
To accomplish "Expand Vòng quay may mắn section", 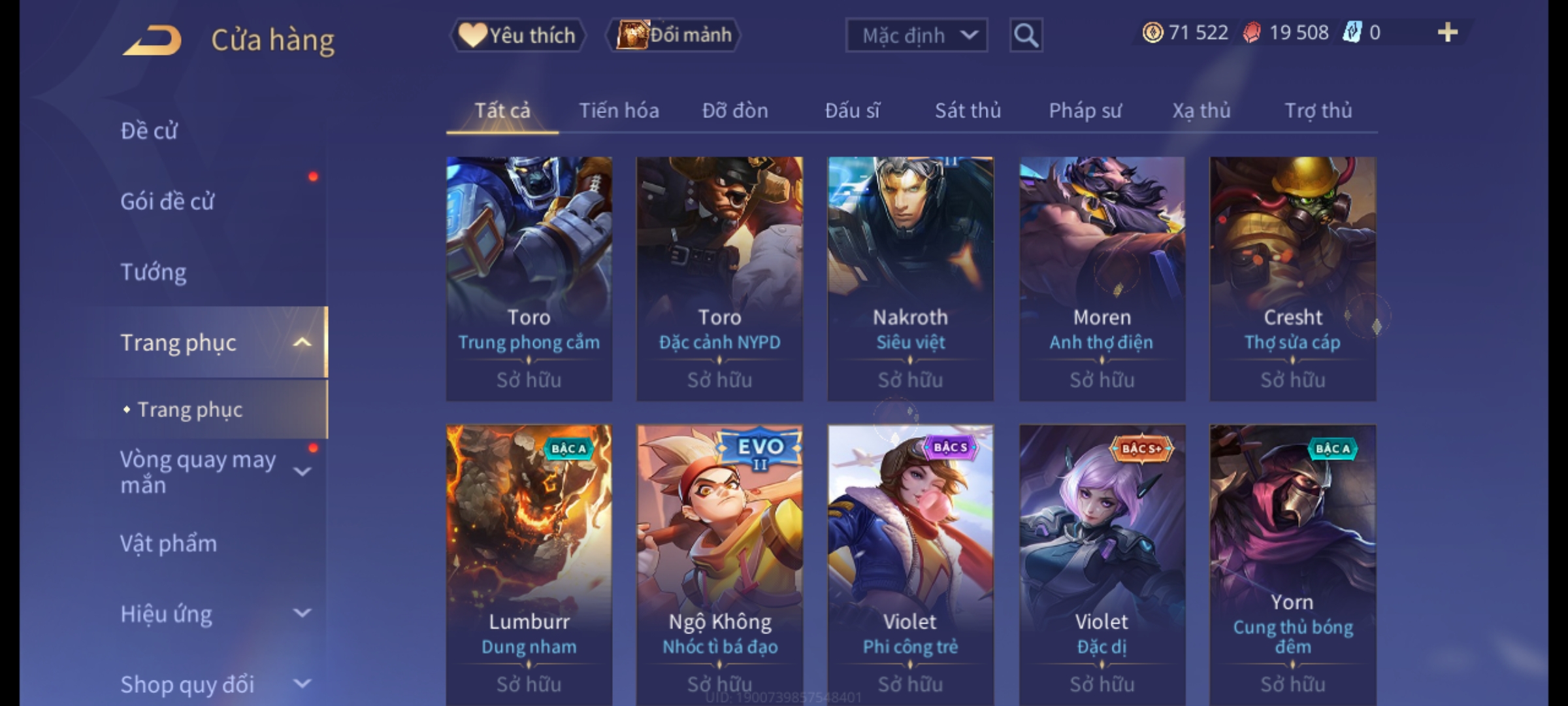I will point(302,472).
